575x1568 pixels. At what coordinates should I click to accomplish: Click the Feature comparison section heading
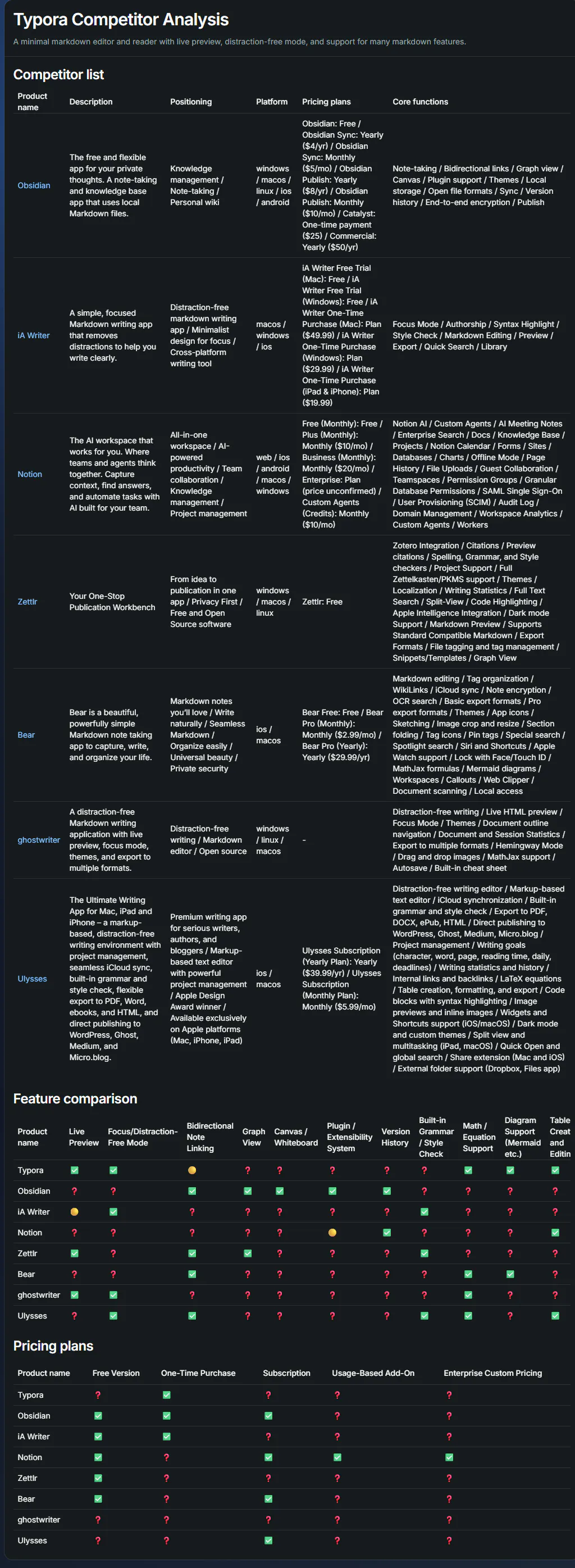click(75, 1099)
